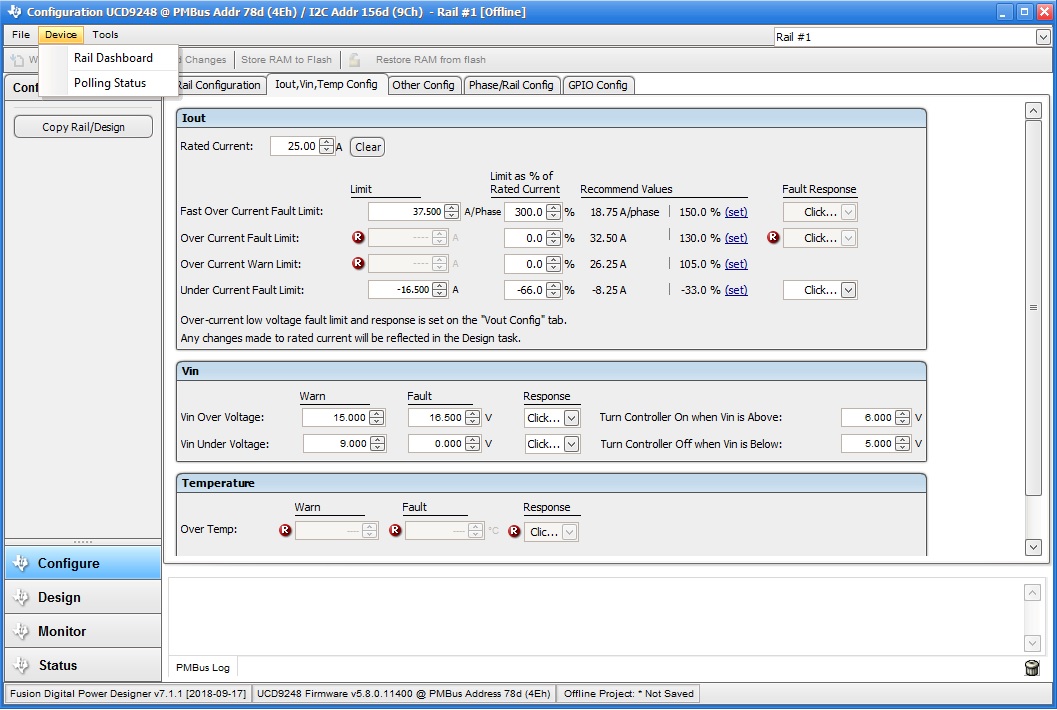Image resolution: width=1057 pixels, height=710 pixels.
Task: Click the red R icon beside Over Current Warn Limit field
Action: (x=358, y=263)
